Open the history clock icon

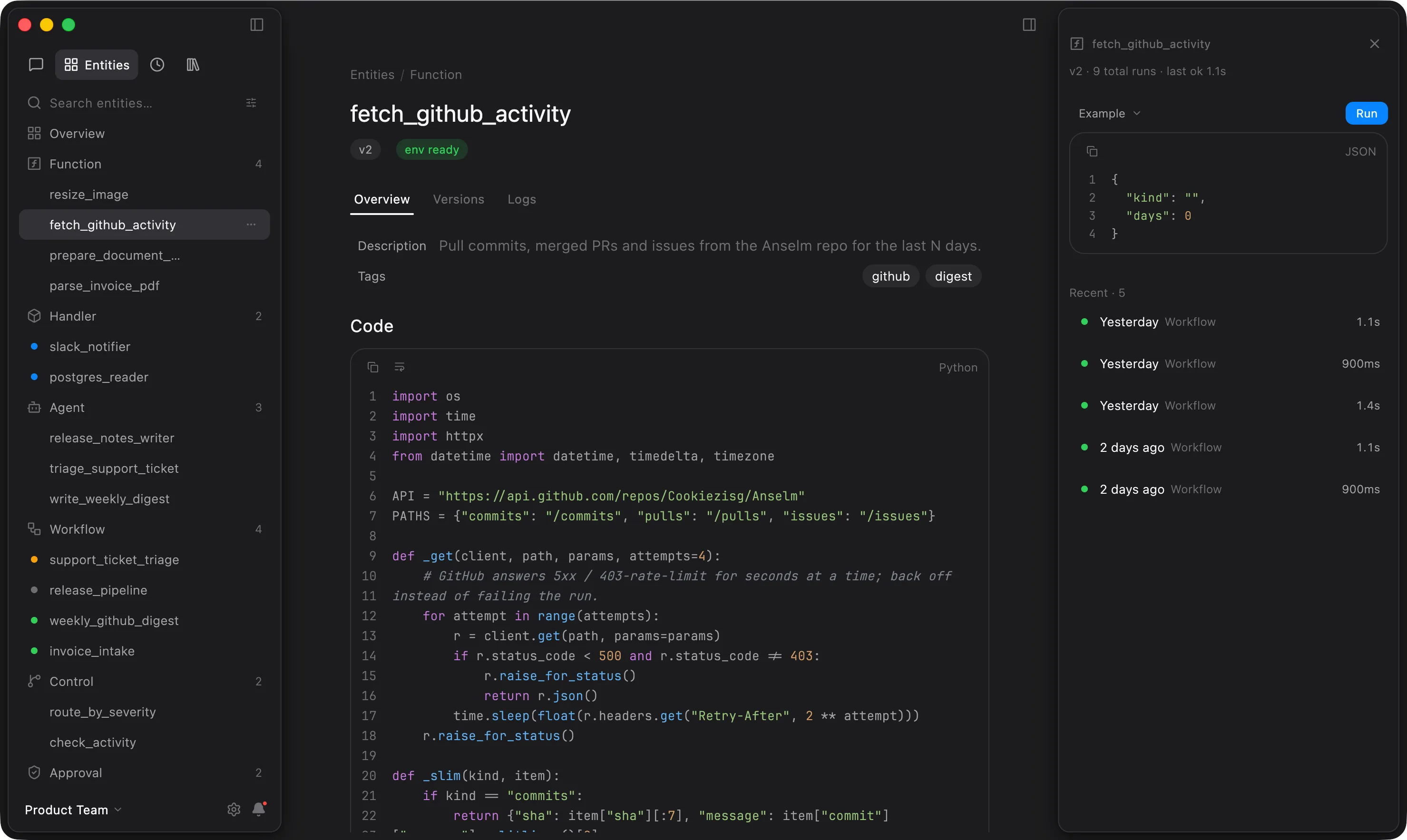pos(157,65)
